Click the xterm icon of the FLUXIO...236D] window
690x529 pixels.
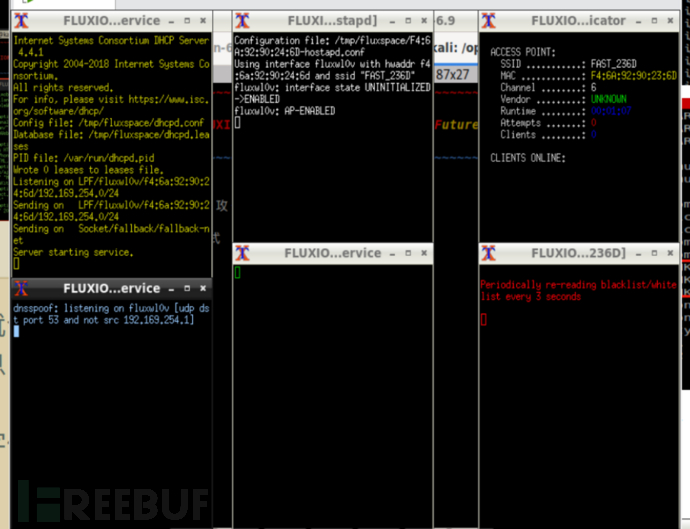(x=488, y=253)
